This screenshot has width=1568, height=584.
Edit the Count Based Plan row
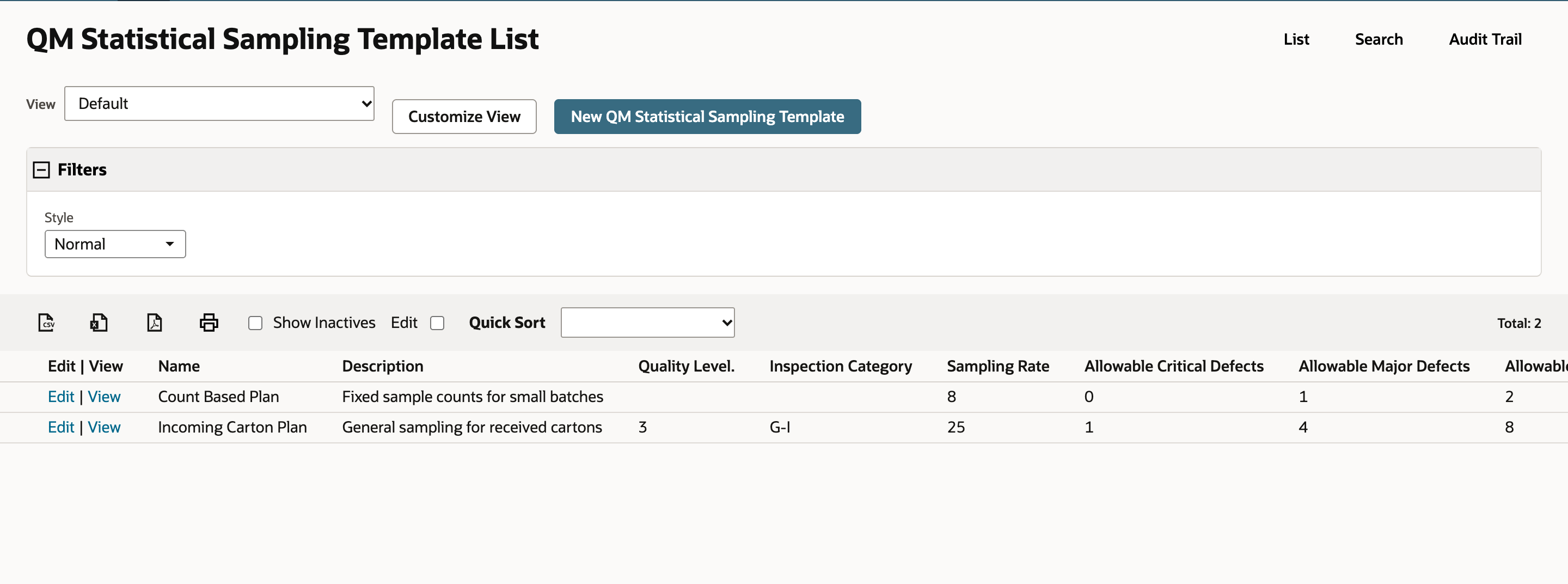tap(61, 397)
